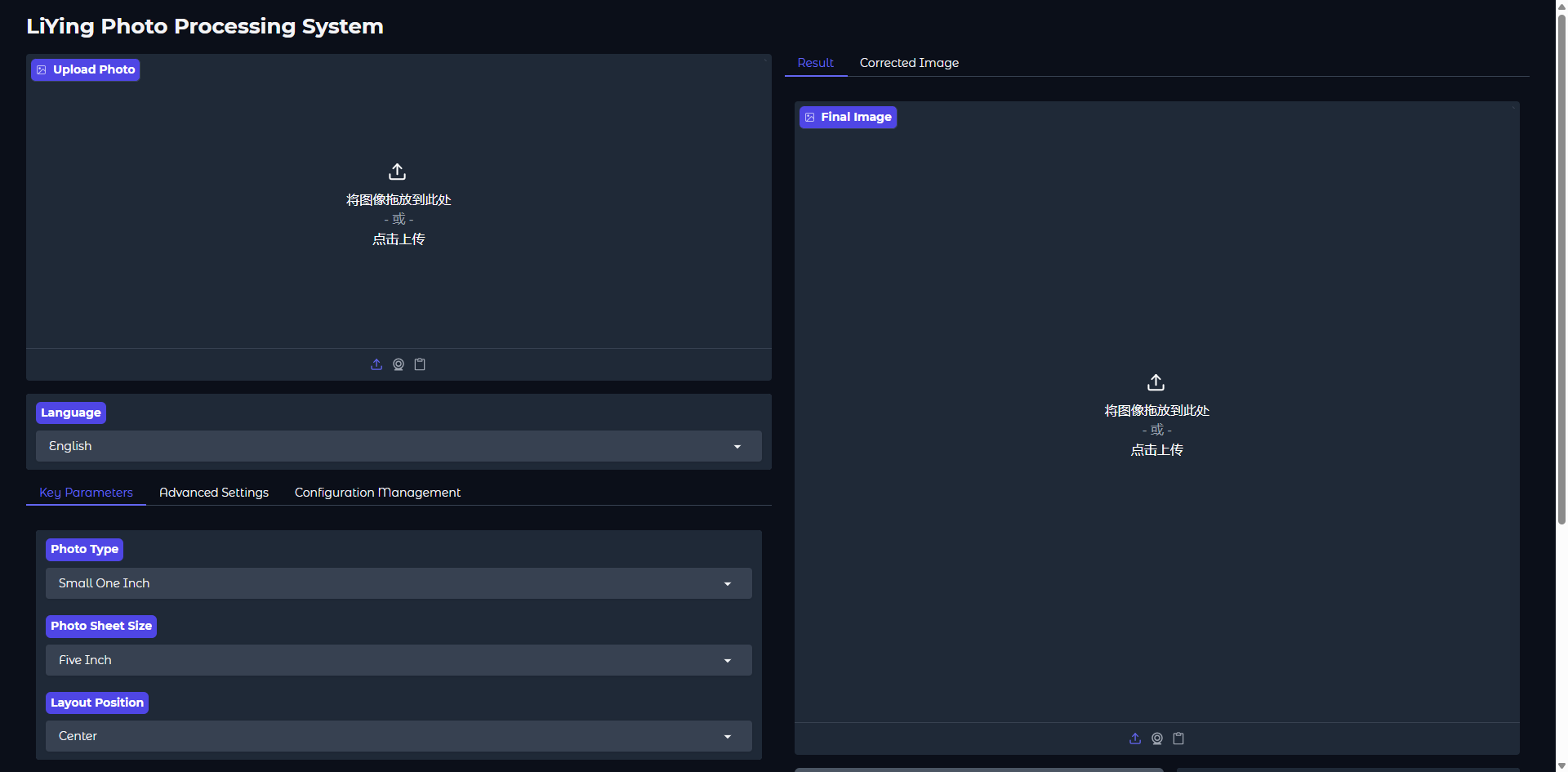Switch to the Advanced Settings tab
The height and width of the screenshot is (772, 1568).
point(214,493)
